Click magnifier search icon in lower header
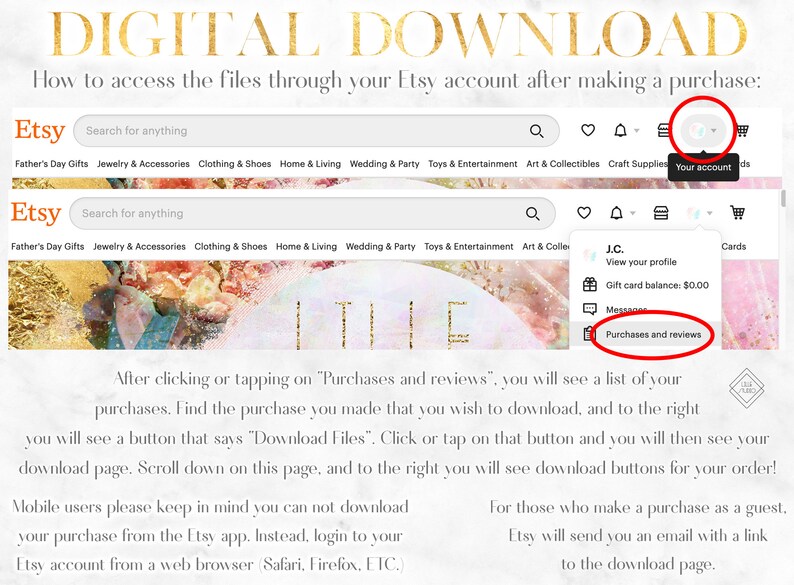The image size is (794, 585). click(532, 214)
